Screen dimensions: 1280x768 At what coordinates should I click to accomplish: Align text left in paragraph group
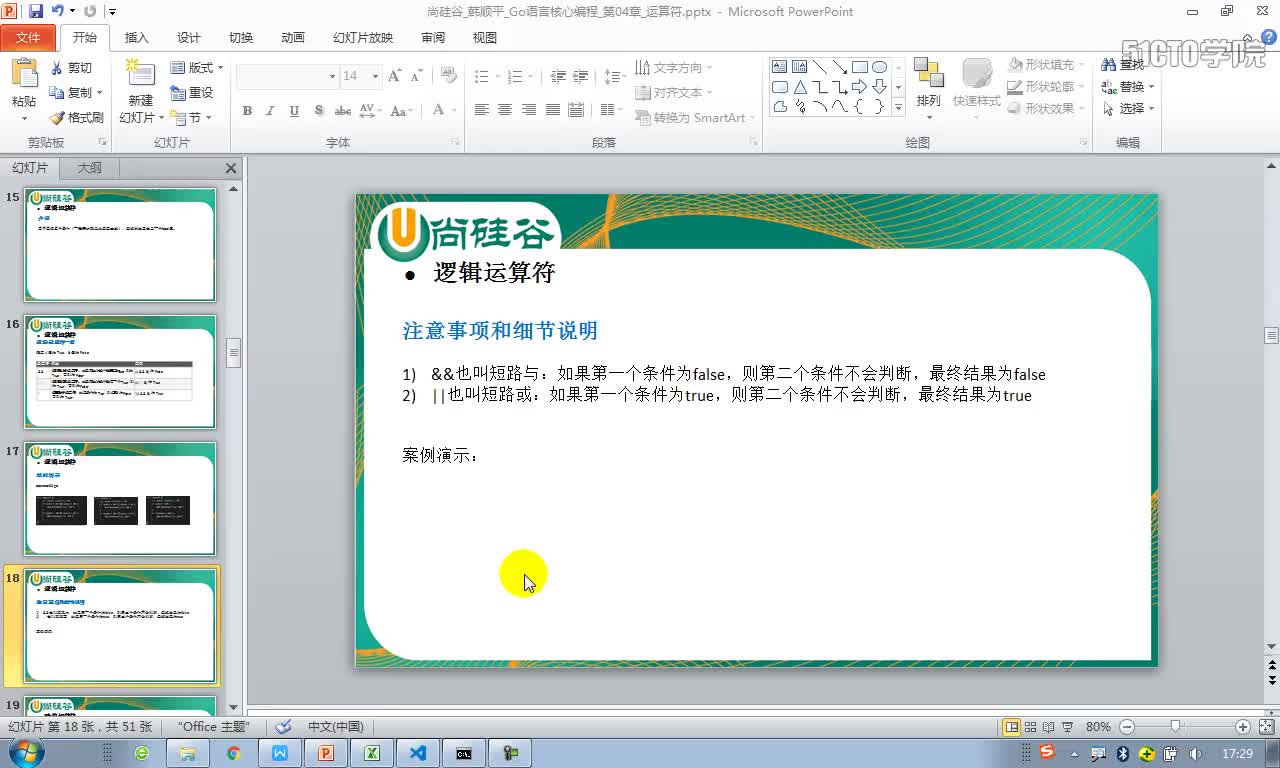[482, 110]
